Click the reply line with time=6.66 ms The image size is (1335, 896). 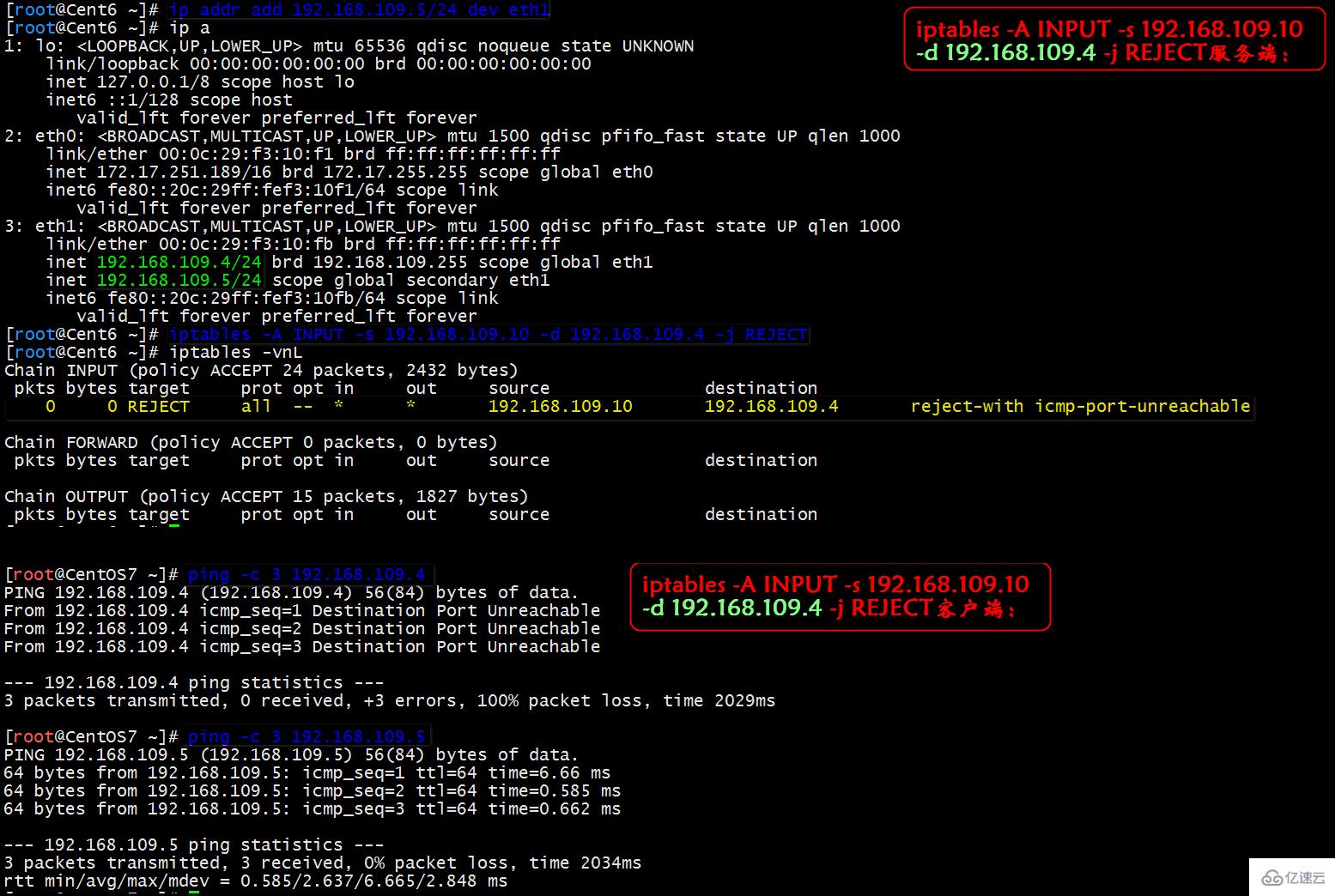[307, 772]
